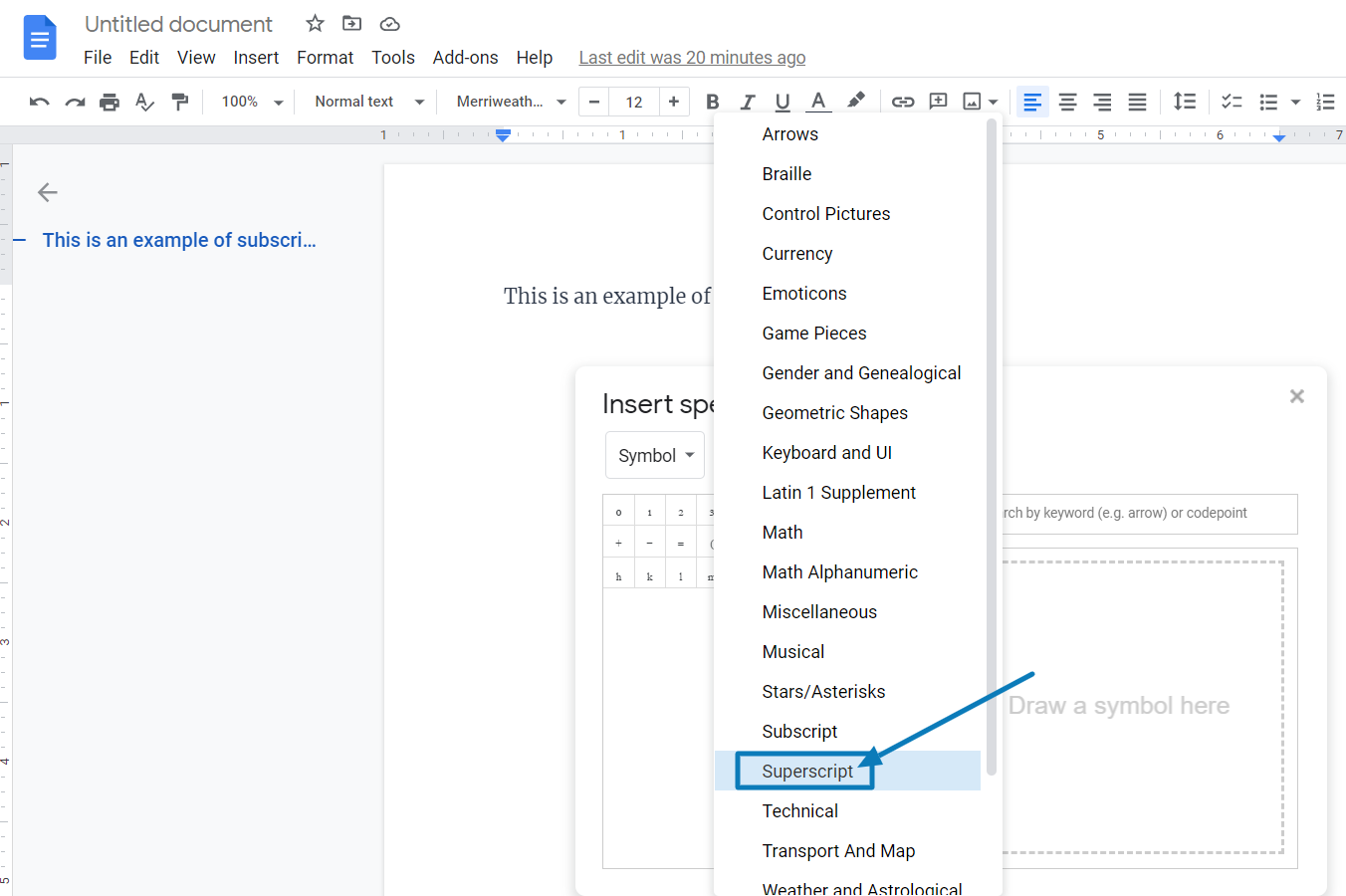Expand bulleted list options arrow
This screenshot has width=1346, height=896.
pyautogui.click(x=1295, y=102)
